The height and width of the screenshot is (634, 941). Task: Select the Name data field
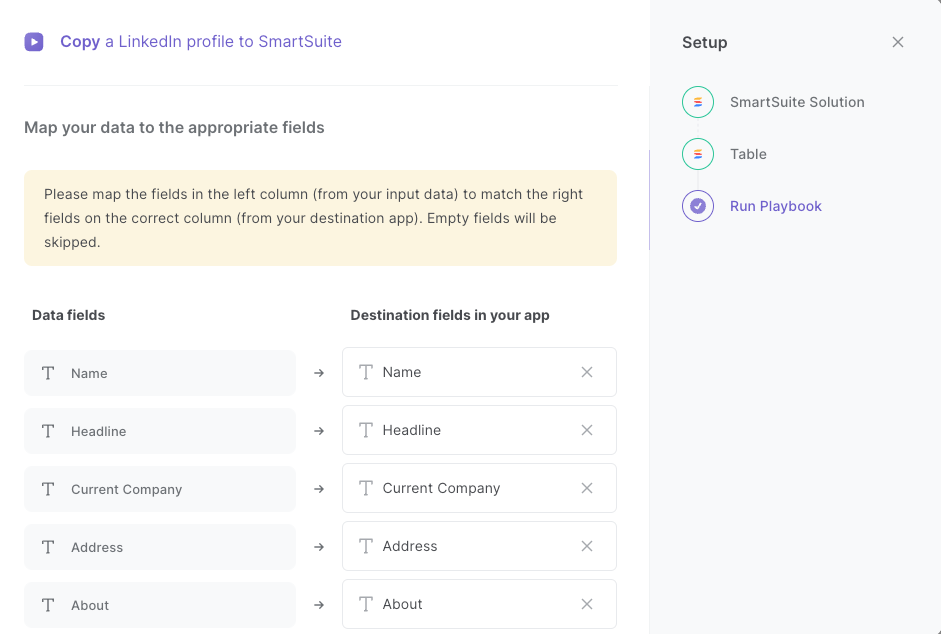tap(160, 373)
